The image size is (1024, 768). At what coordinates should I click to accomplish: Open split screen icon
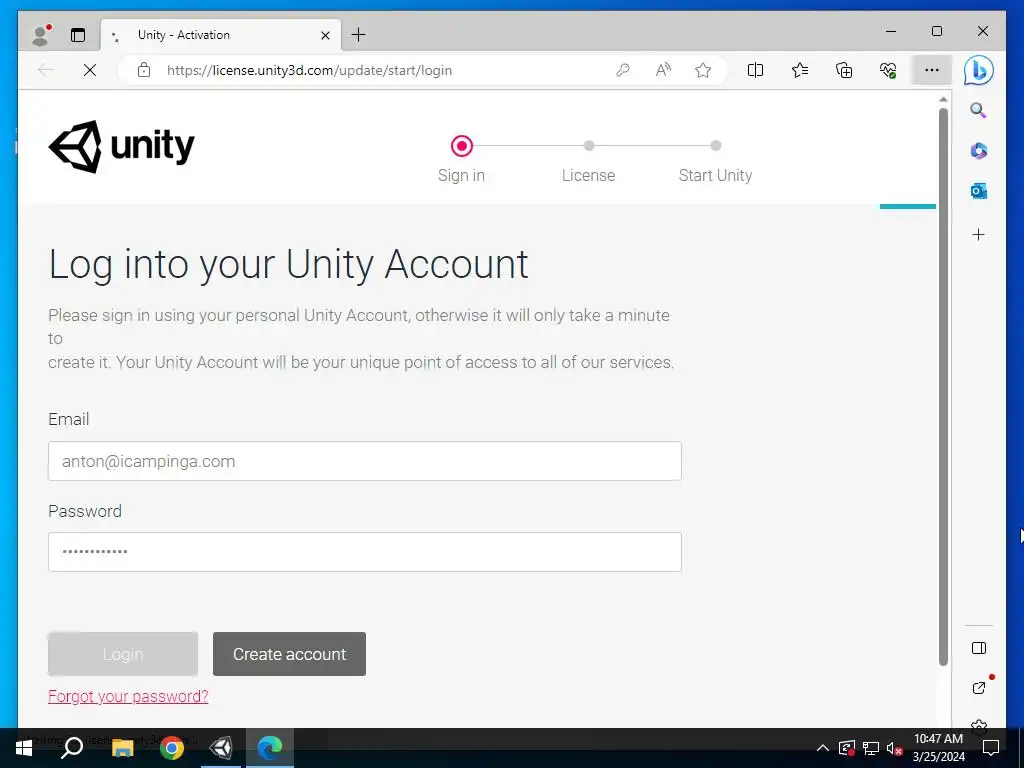755,70
